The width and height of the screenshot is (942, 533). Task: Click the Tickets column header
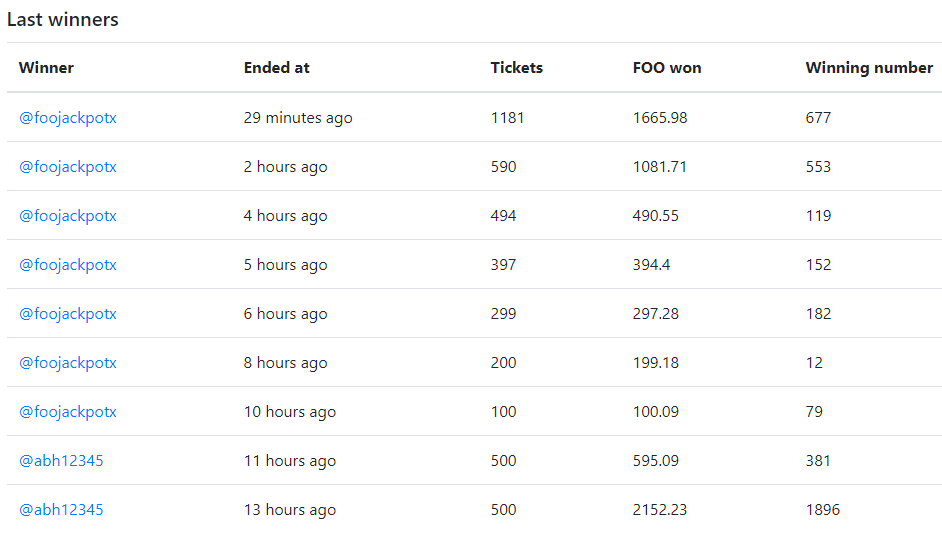[517, 68]
